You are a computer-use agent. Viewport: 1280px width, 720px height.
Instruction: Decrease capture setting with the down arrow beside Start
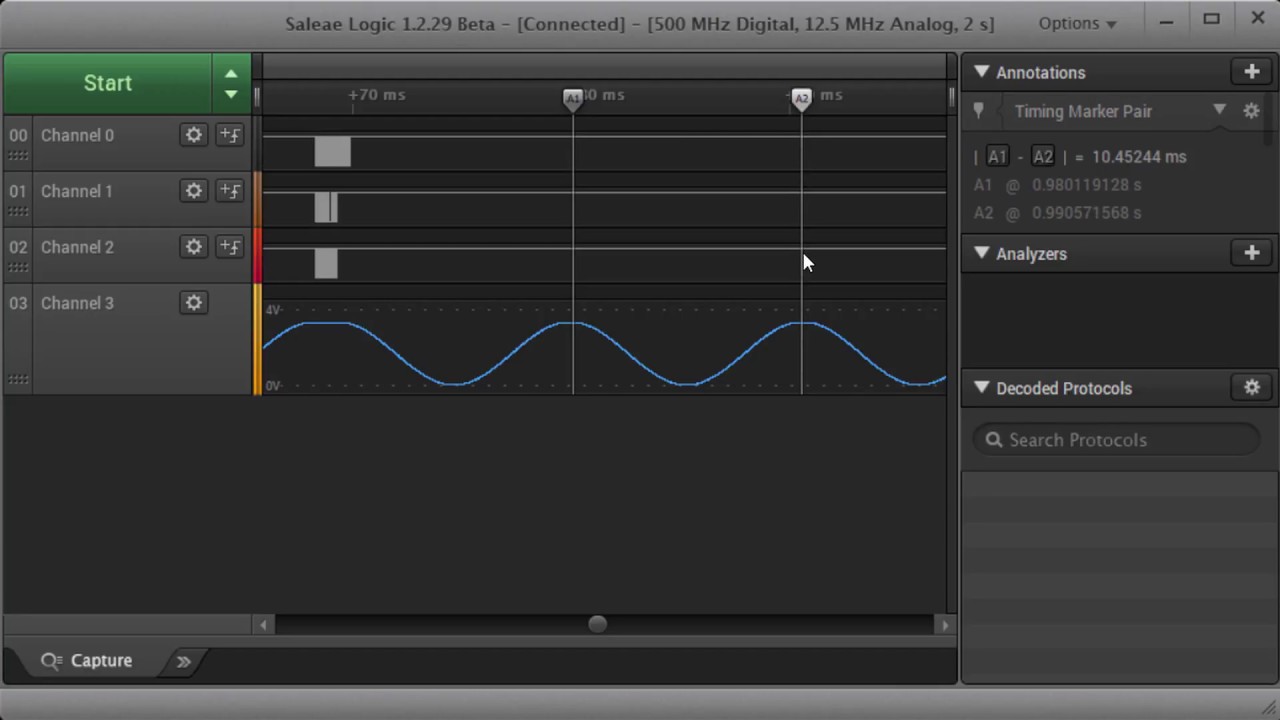(231, 94)
